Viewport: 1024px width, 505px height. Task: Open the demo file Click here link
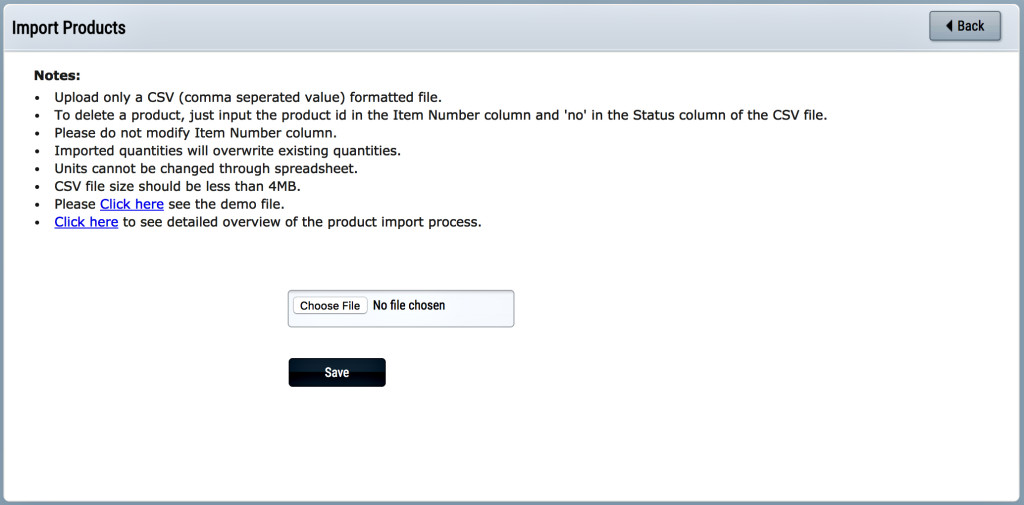point(131,204)
